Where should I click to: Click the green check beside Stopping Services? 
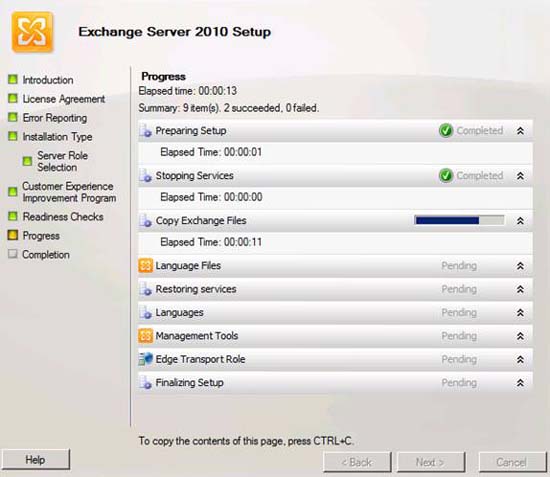coord(446,175)
